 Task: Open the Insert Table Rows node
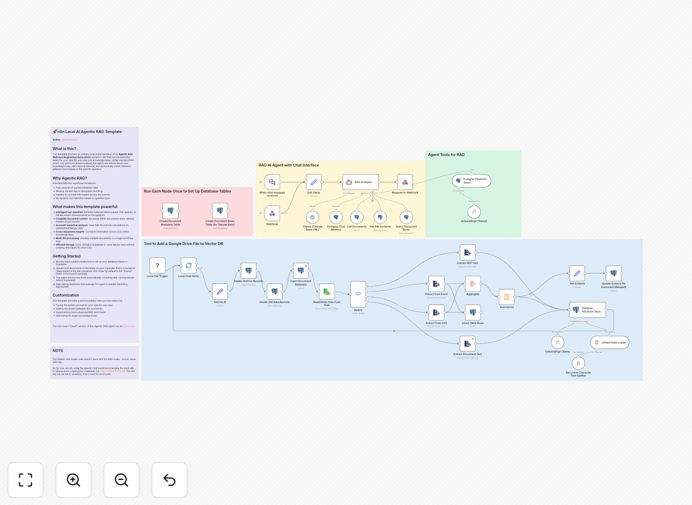coord(473,312)
